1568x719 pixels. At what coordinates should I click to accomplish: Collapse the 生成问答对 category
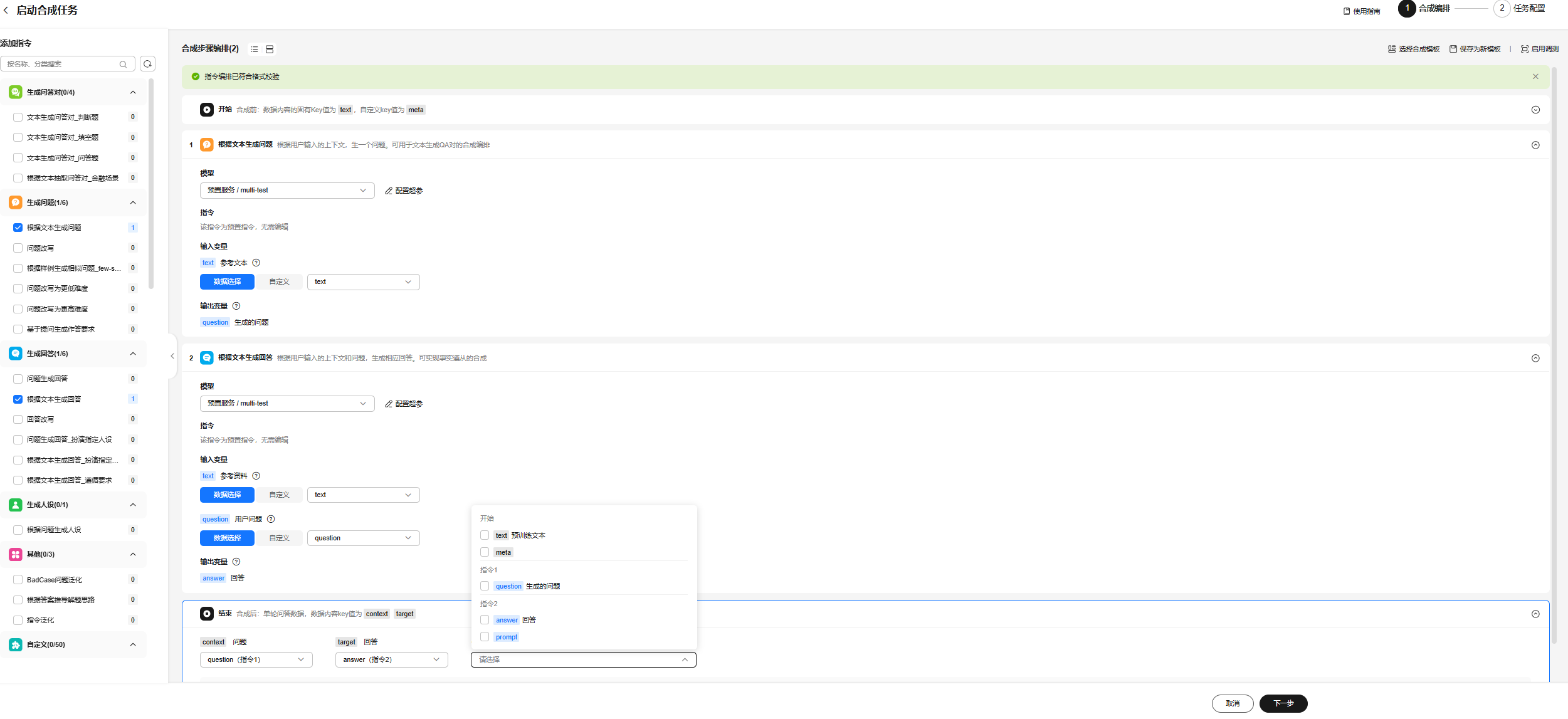point(133,92)
